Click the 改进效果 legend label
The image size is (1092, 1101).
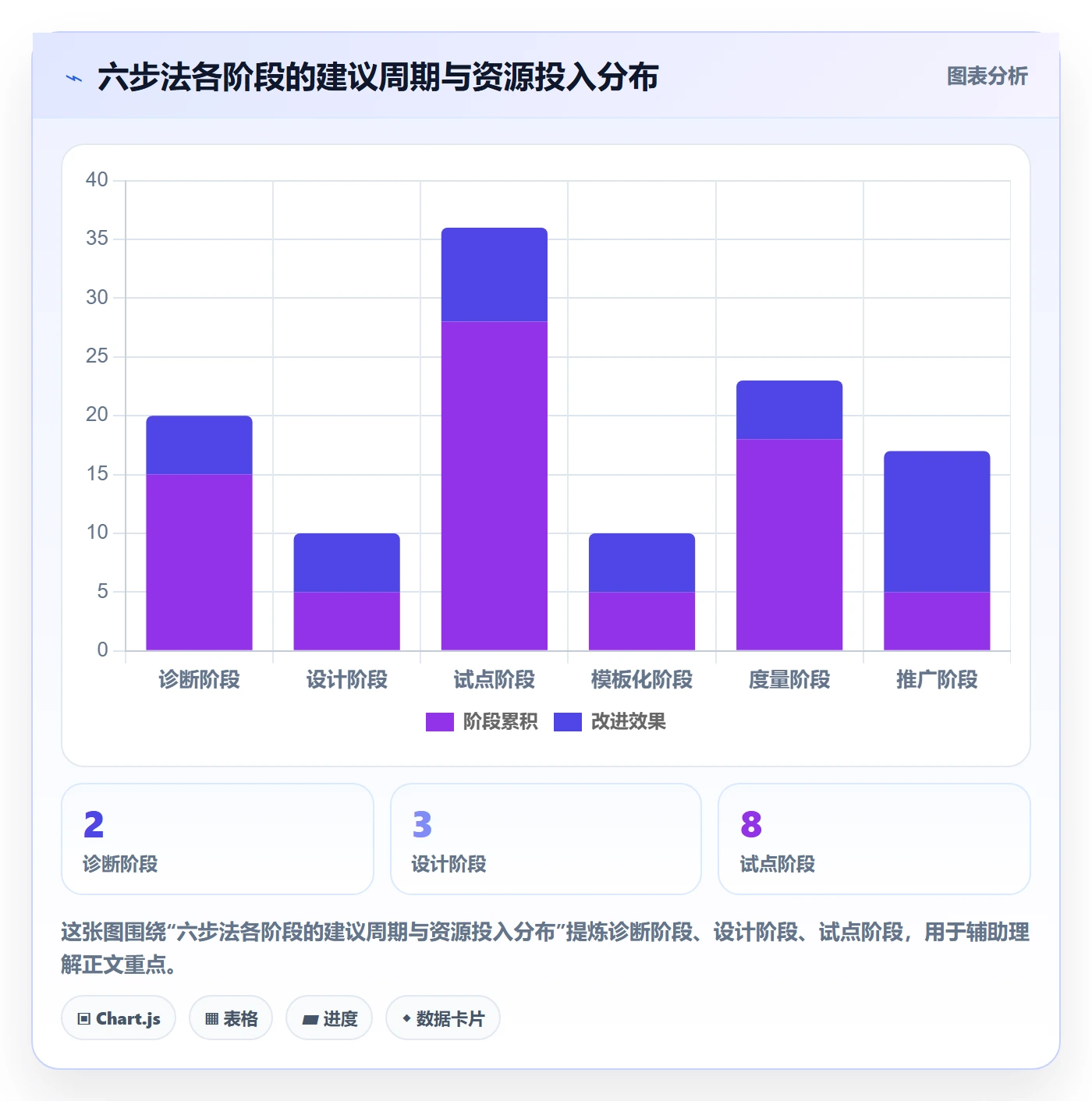click(x=629, y=722)
